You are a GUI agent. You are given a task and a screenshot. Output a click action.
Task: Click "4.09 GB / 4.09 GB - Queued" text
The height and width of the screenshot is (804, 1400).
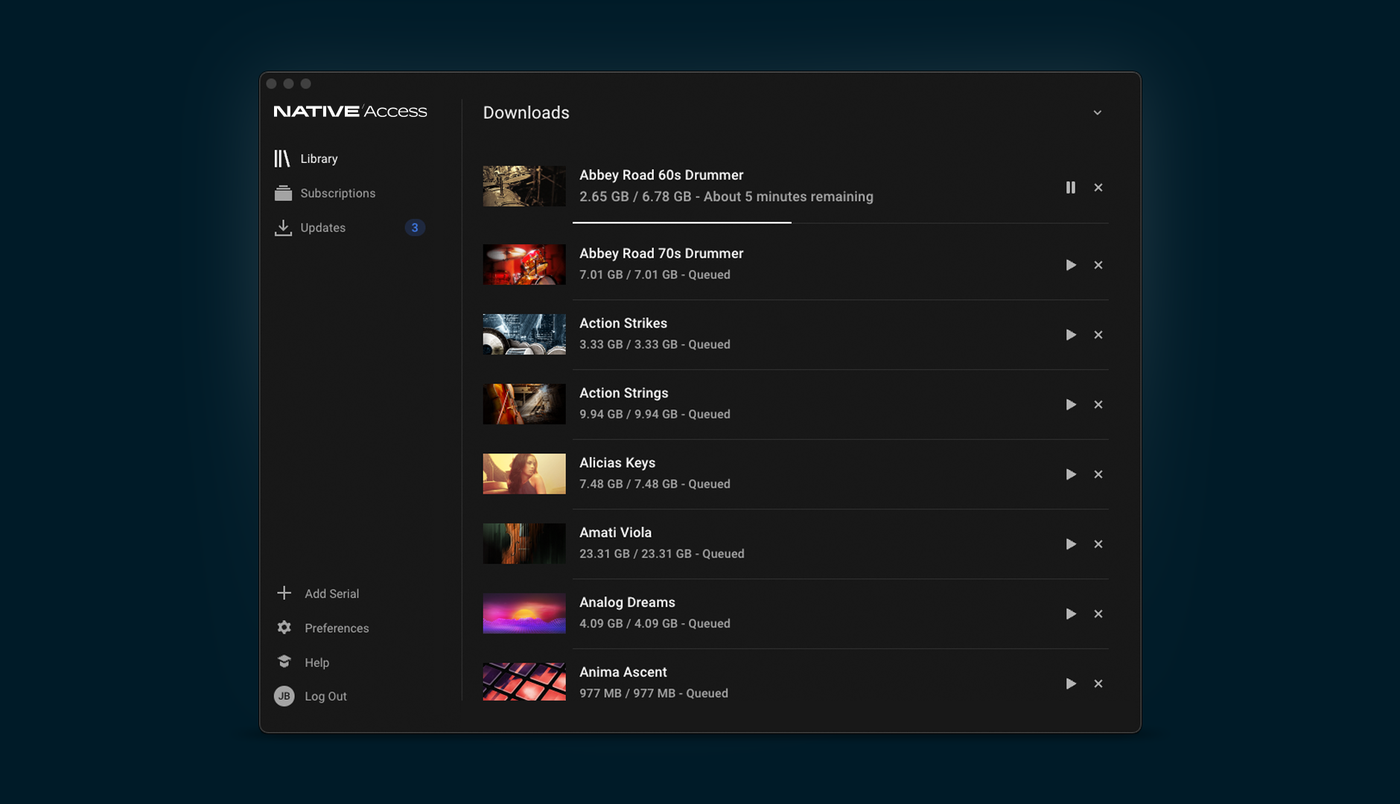click(655, 624)
